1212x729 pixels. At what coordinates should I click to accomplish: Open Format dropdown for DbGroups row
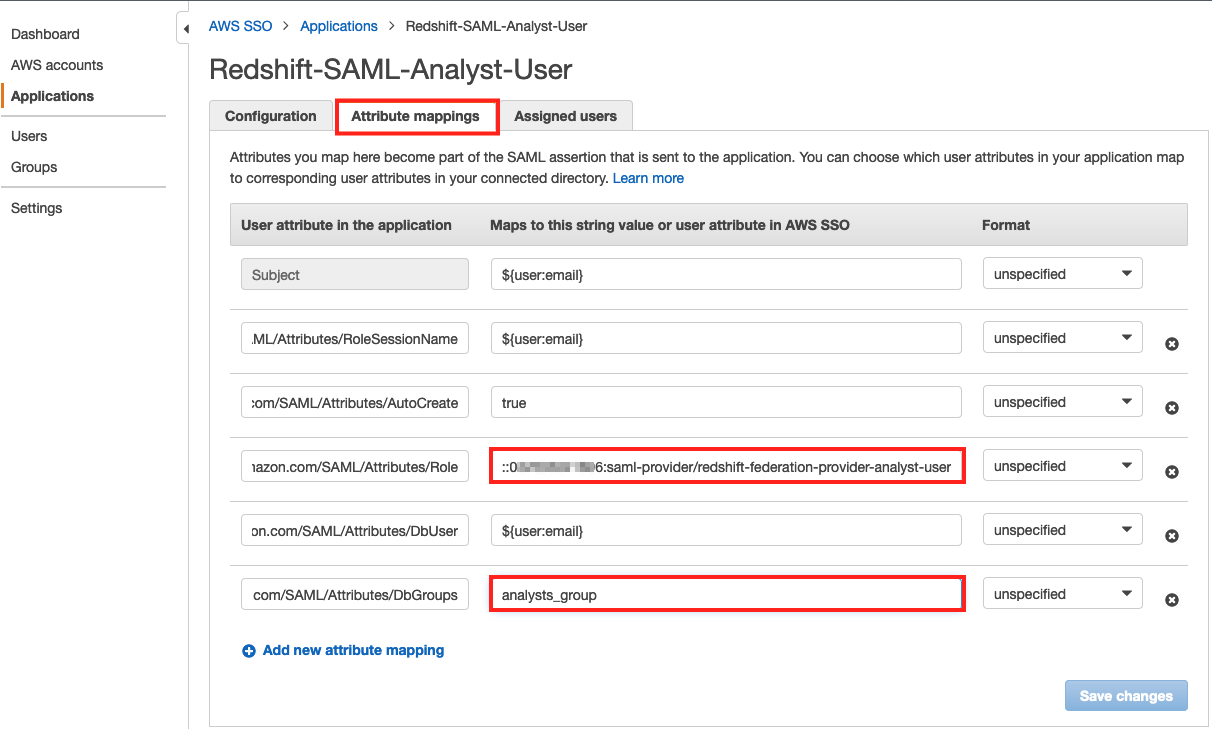(x=1063, y=594)
